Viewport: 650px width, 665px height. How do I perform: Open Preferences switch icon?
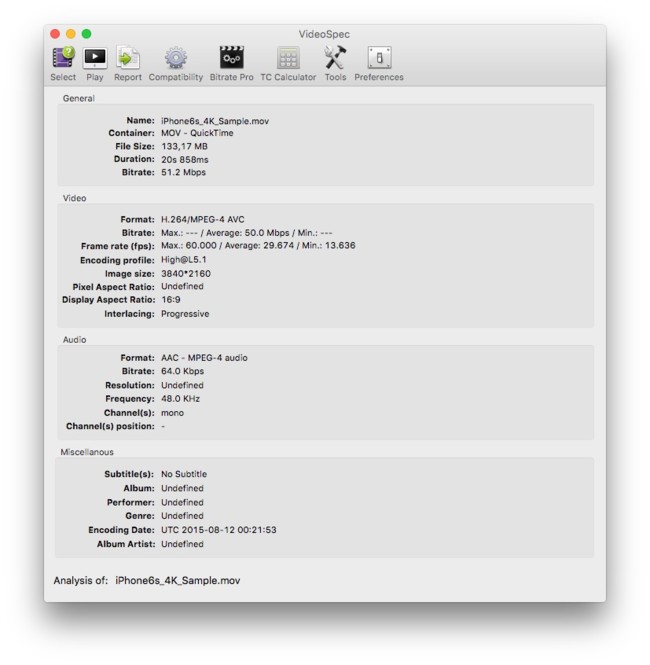coord(379,57)
